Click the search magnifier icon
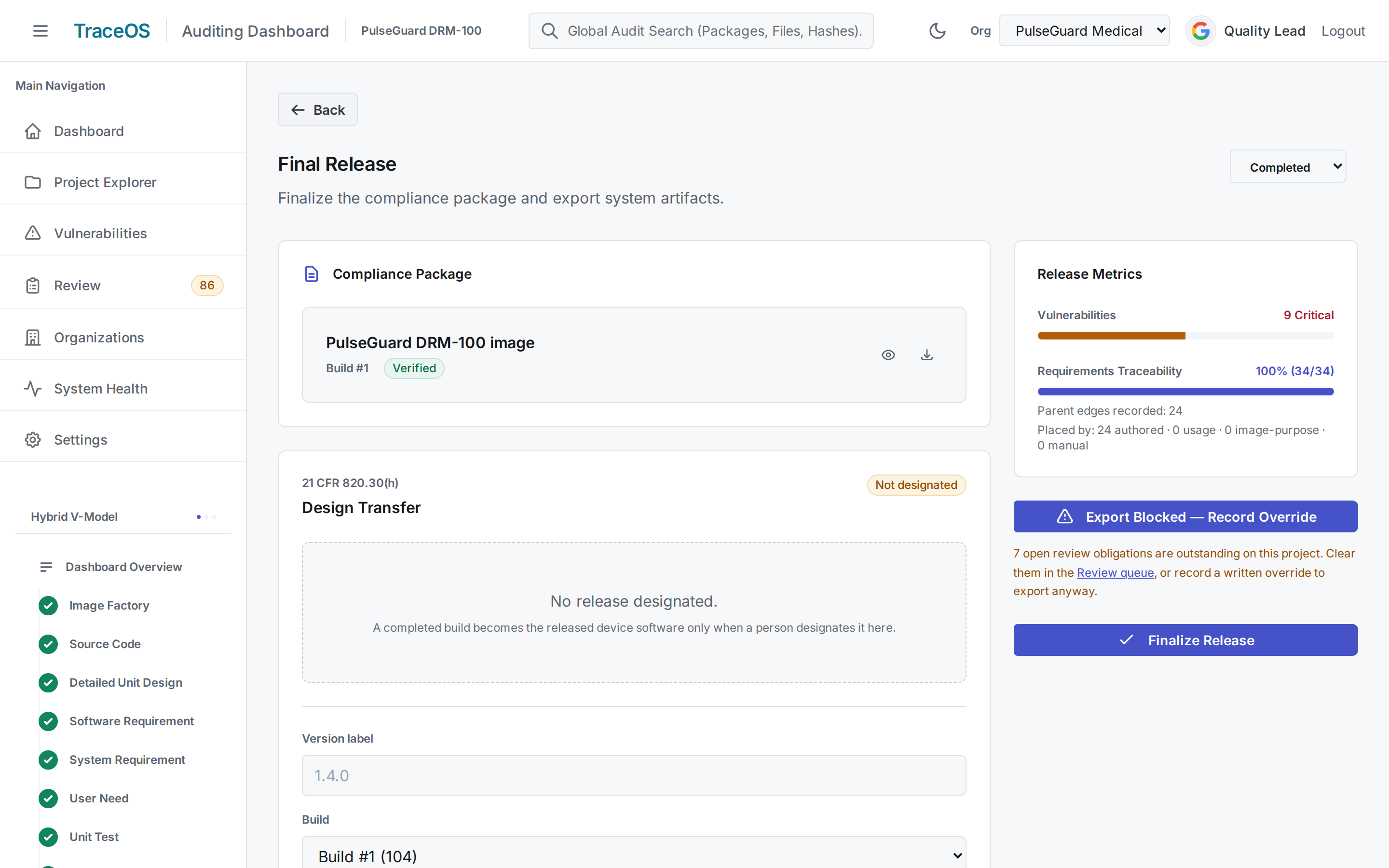Screen dimensions: 1389x868 [x=549, y=31]
